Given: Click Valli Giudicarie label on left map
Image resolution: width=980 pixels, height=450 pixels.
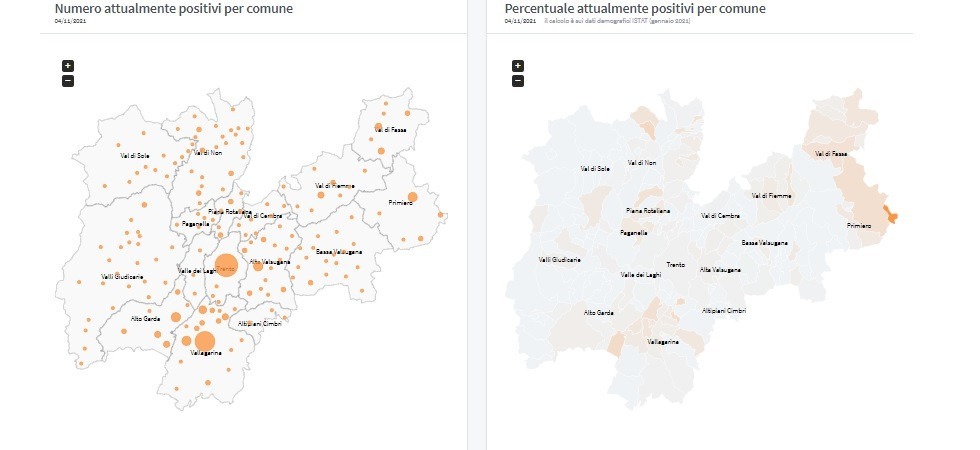Looking at the screenshot, I should pyautogui.click(x=122, y=276).
